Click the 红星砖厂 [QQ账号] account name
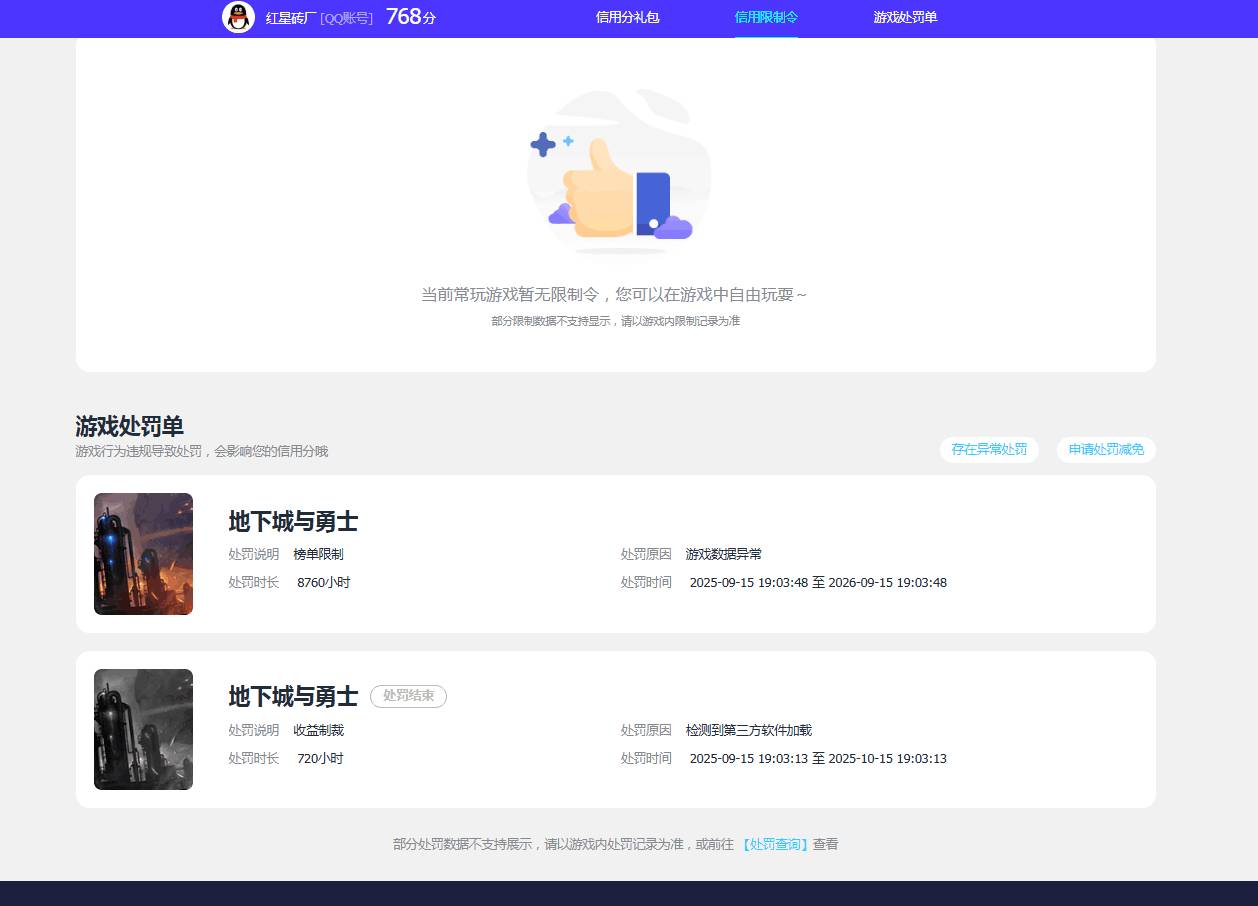The image size is (1258, 906). pyautogui.click(x=318, y=17)
